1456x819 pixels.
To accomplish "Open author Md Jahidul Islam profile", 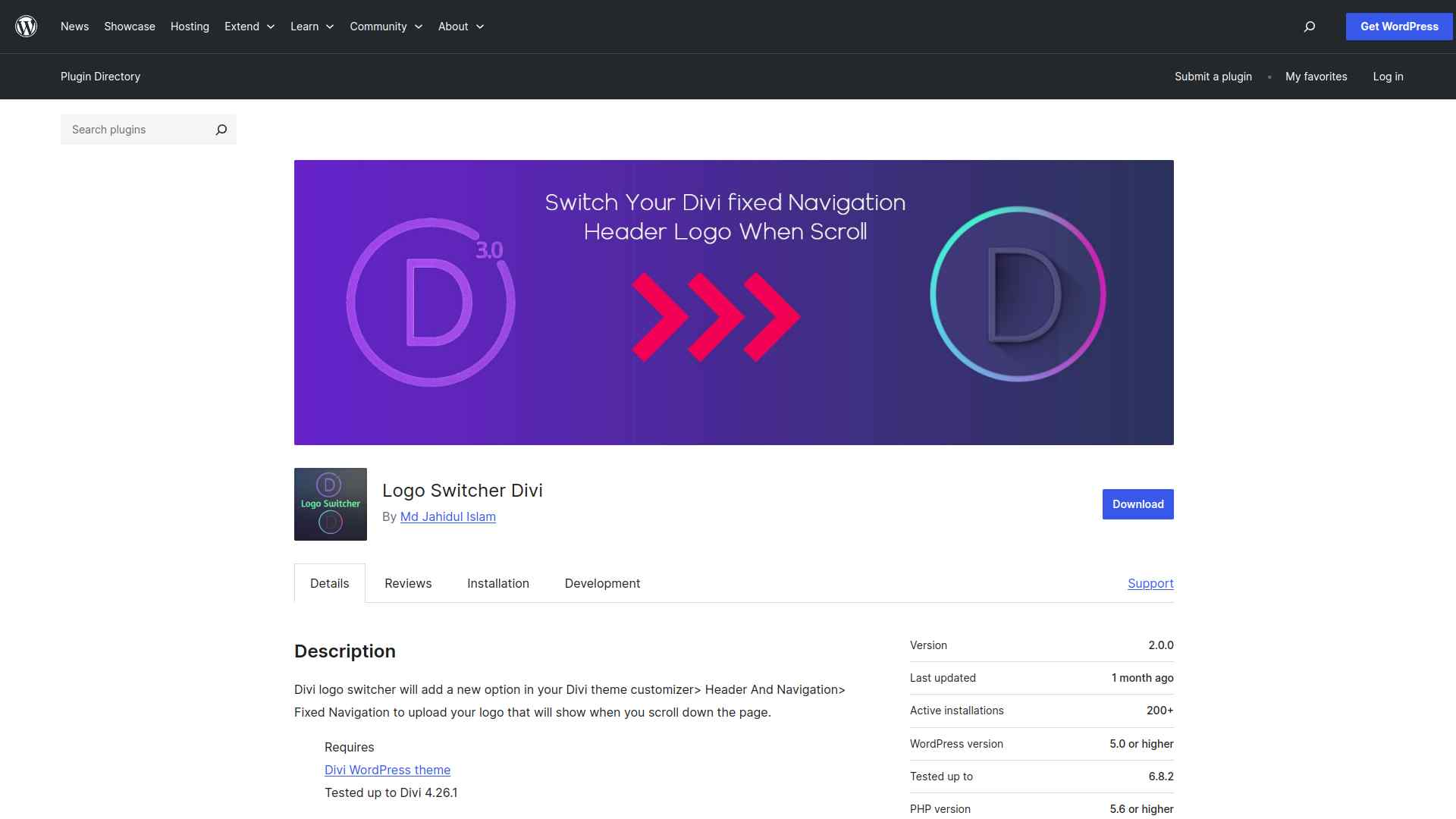I will 447,516.
